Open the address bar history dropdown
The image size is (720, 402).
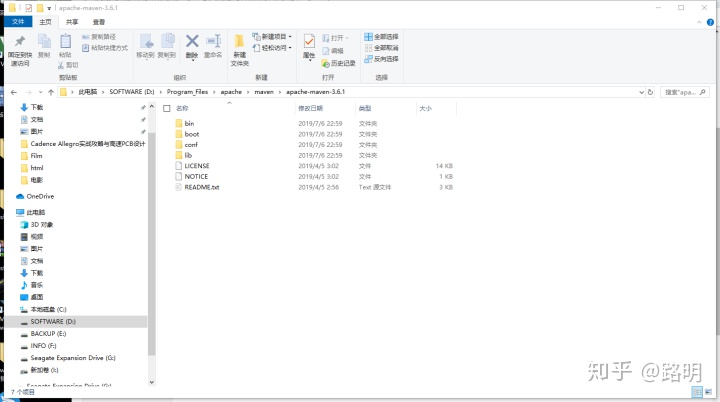641,92
